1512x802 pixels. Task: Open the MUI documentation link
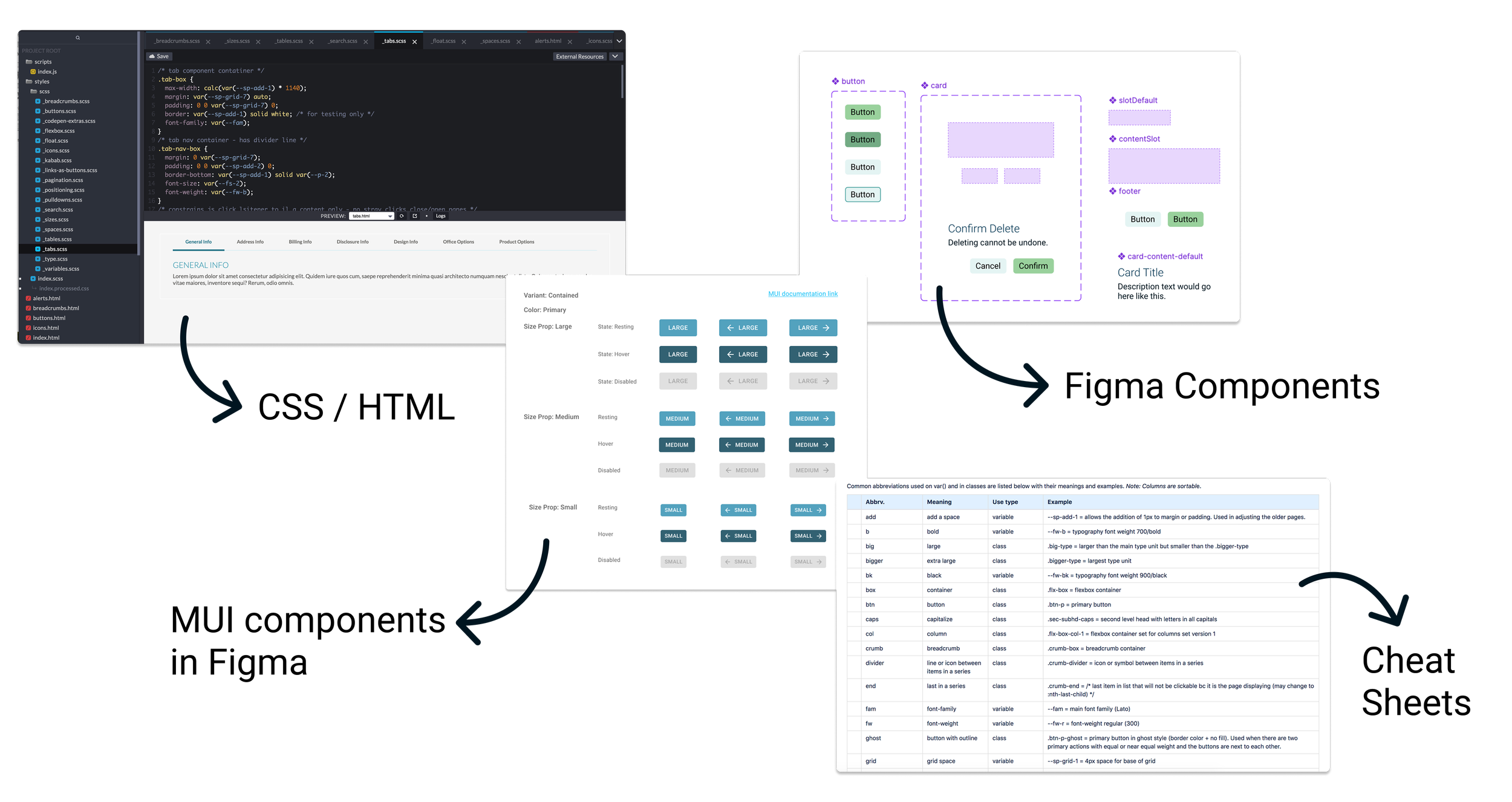[803, 294]
